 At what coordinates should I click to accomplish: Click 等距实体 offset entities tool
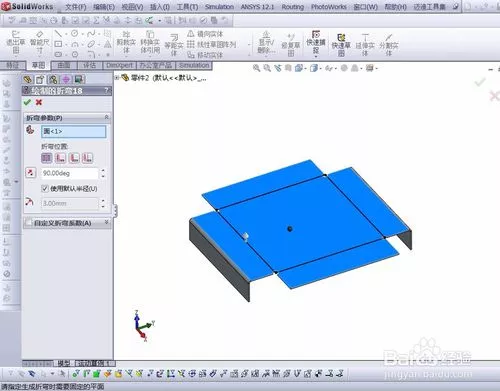pyautogui.click(x=174, y=45)
